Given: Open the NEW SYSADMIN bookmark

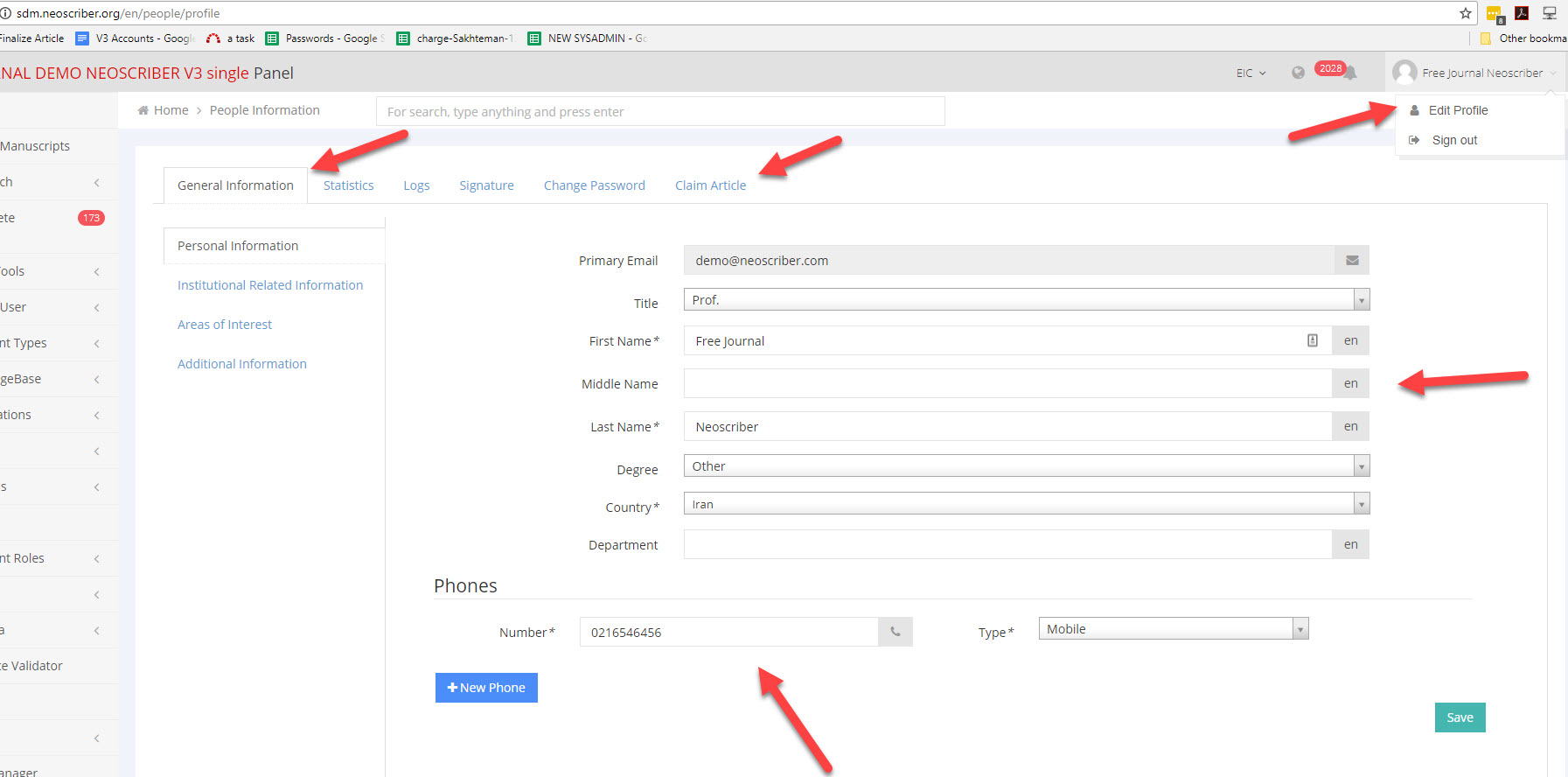Looking at the screenshot, I should click(588, 38).
